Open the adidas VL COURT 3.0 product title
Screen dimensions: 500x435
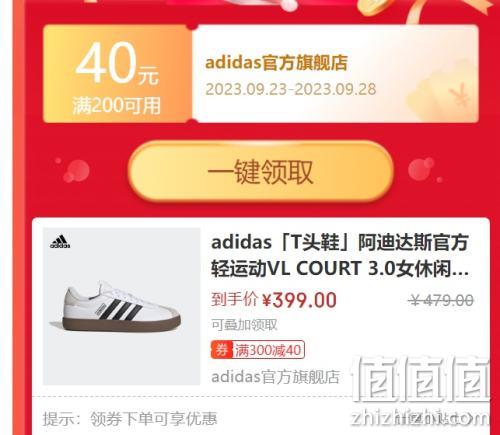tap(340, 255)
